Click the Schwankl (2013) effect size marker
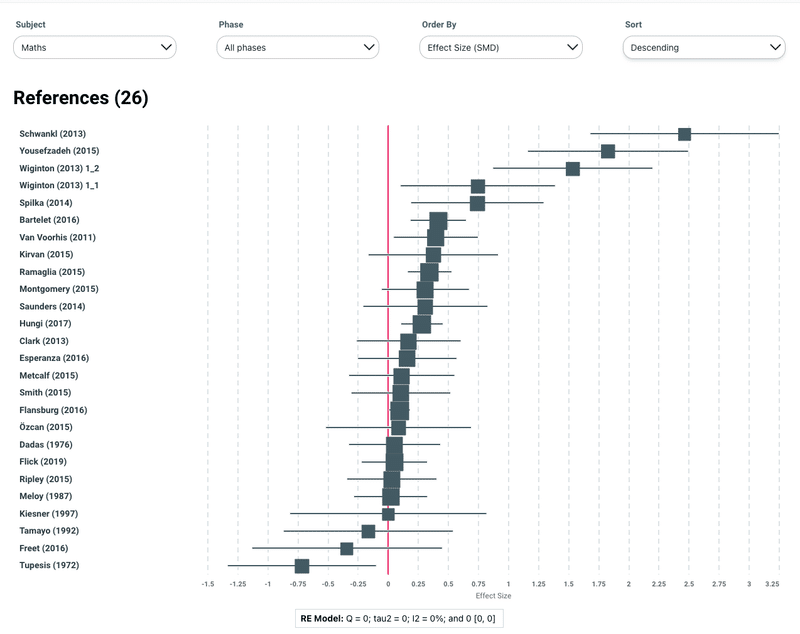Image resolution: width=800 pixels, height=634 pixels. click(684, 134)
